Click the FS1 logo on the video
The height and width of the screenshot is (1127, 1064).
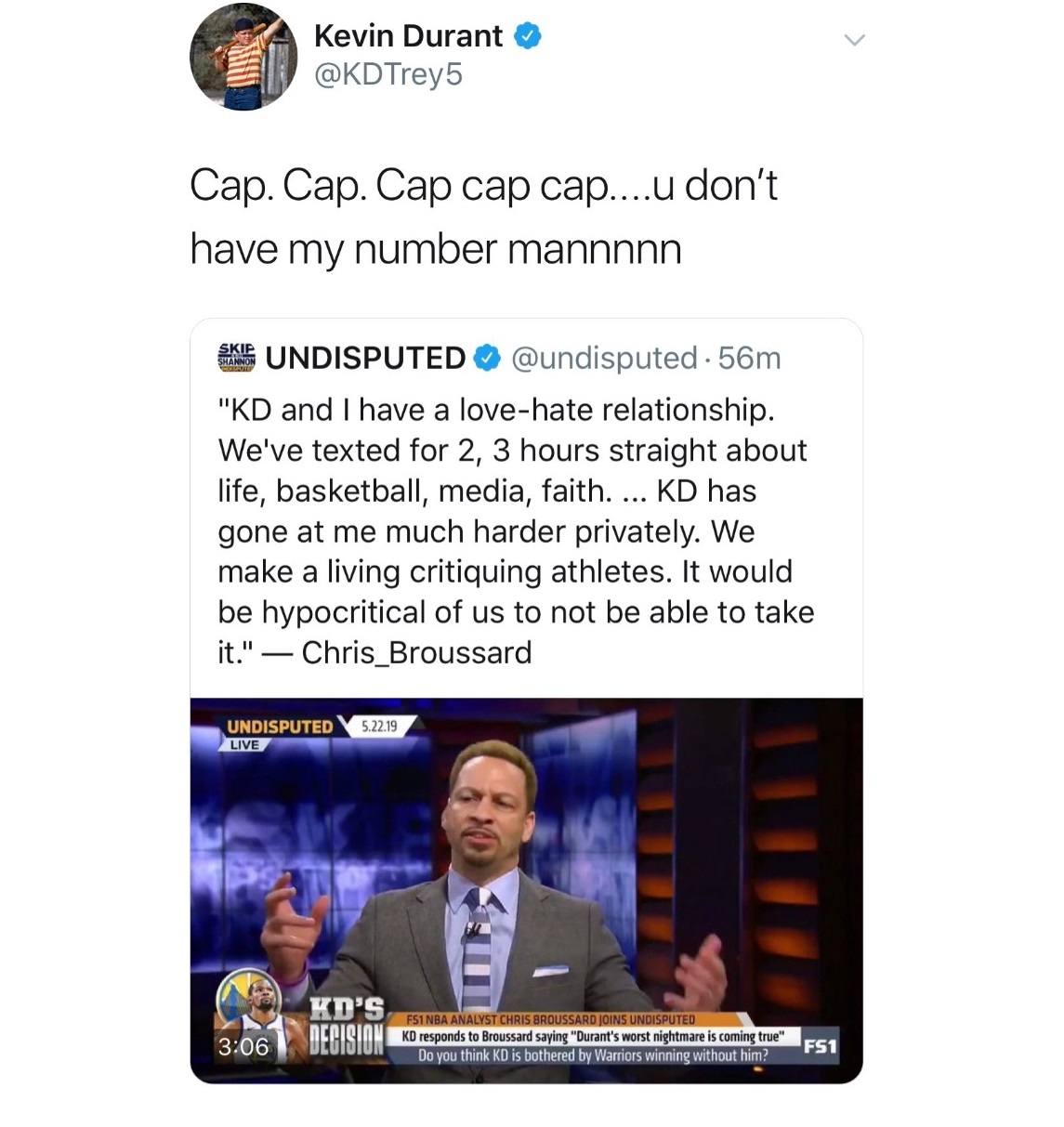(821, 1046)
